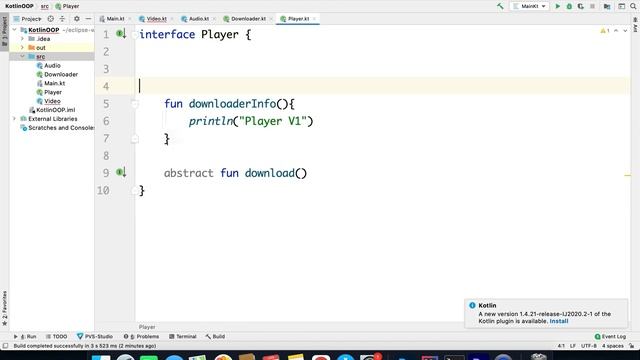This screenshot has height=360, width=640.
Task: Click the yellow warning stripe marker
Action: coord(627,175)
